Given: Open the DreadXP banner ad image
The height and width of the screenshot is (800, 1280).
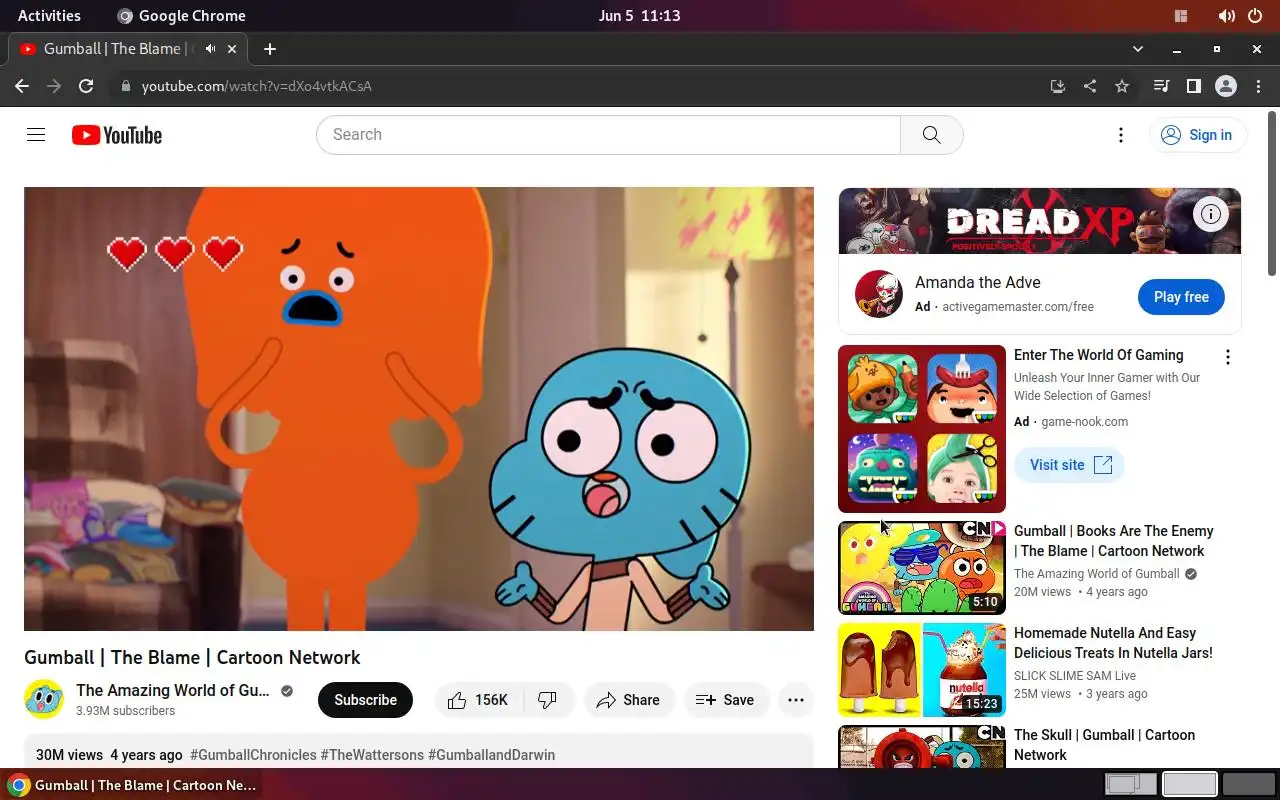Looking at the screenshot, I should pyautogui.click(x=1040, y=221).
